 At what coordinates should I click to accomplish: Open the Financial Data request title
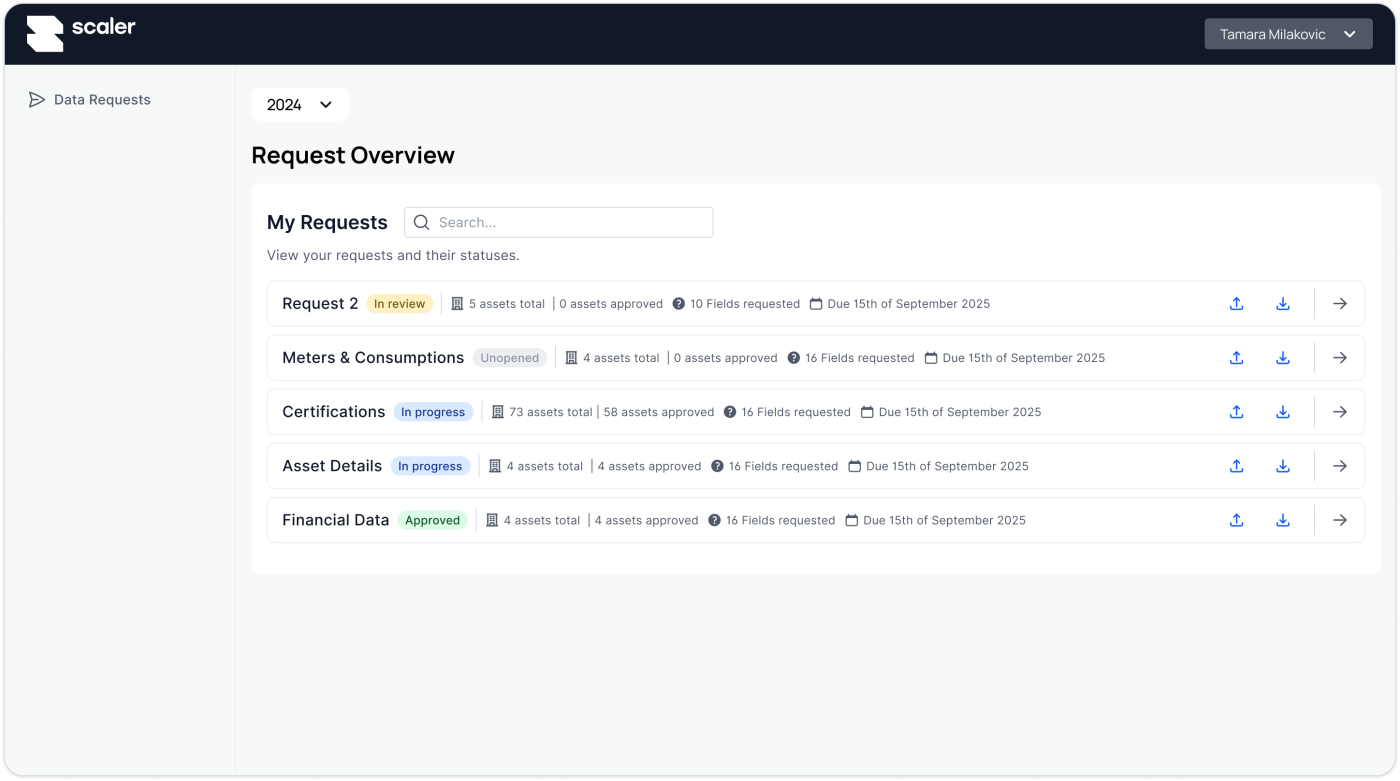tap(335, 520)
